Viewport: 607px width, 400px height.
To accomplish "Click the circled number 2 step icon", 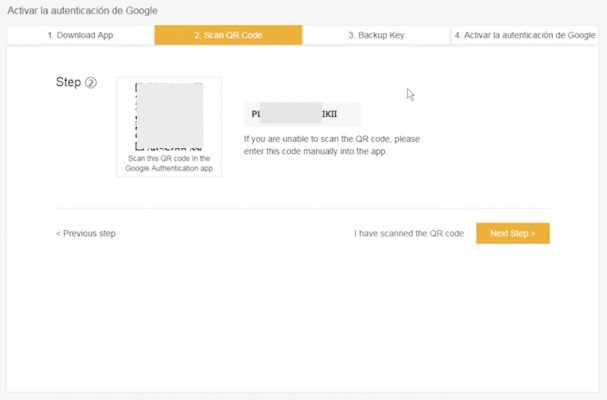I will (90, 83).
